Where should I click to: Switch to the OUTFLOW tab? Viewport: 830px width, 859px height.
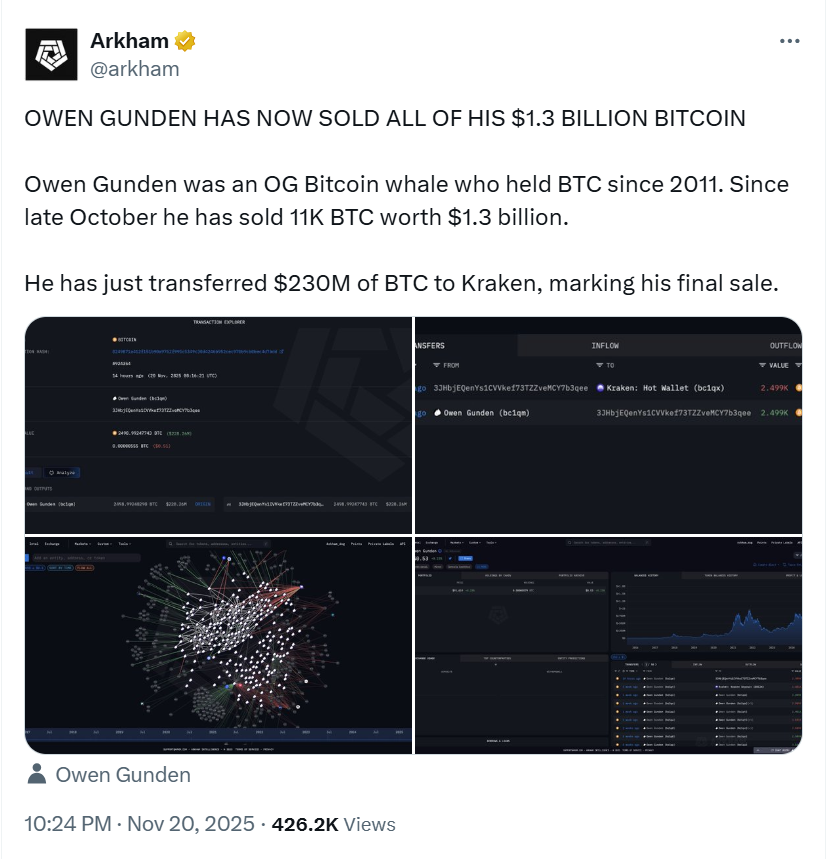coord(787,344)
